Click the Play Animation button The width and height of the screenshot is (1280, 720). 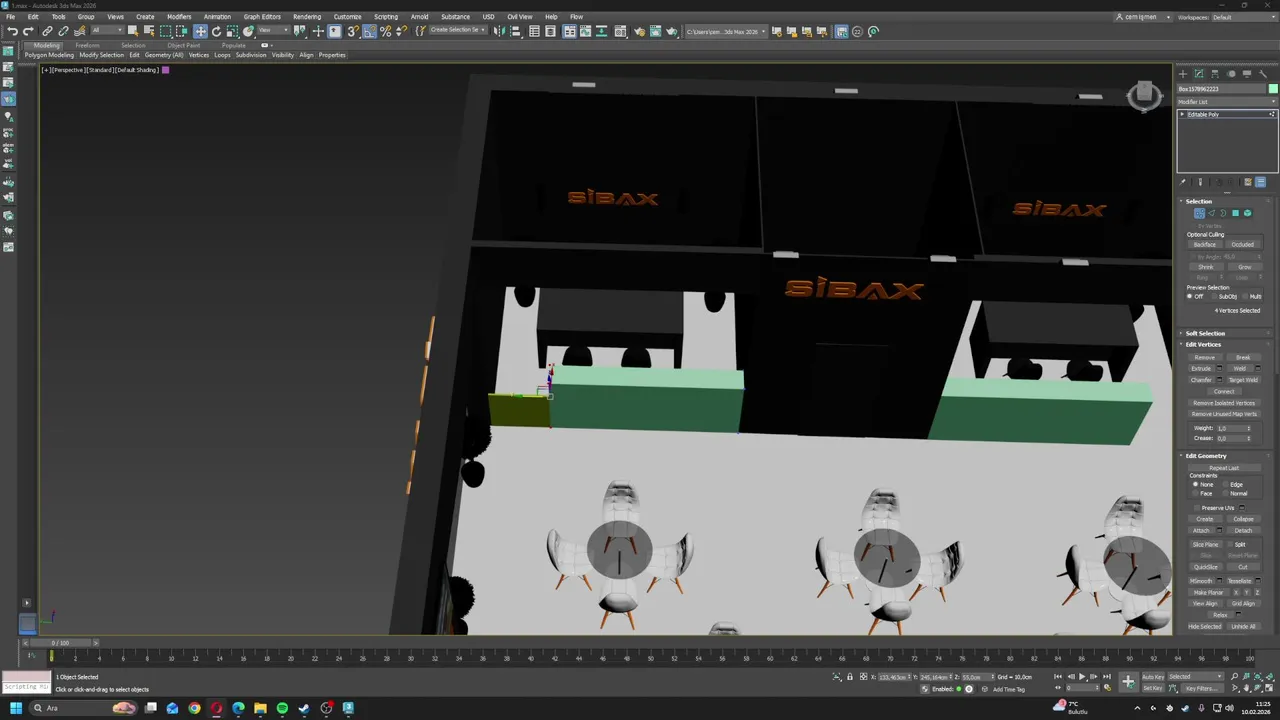click(x=1082, y=677)
